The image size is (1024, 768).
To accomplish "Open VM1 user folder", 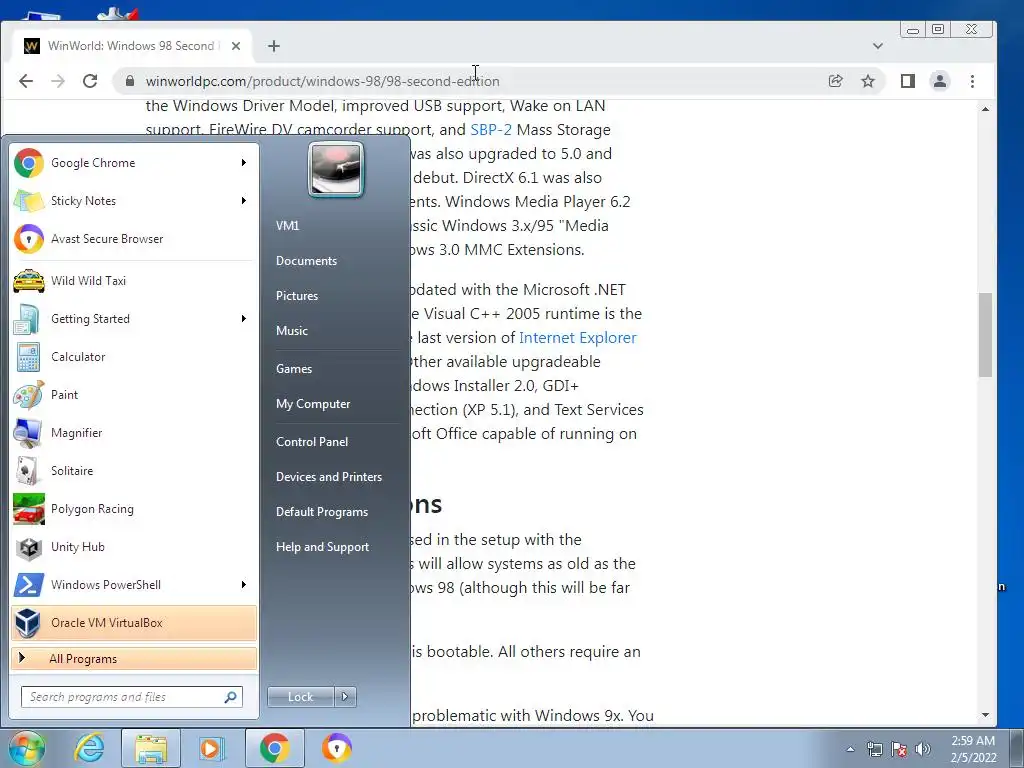I will [287, 226].
